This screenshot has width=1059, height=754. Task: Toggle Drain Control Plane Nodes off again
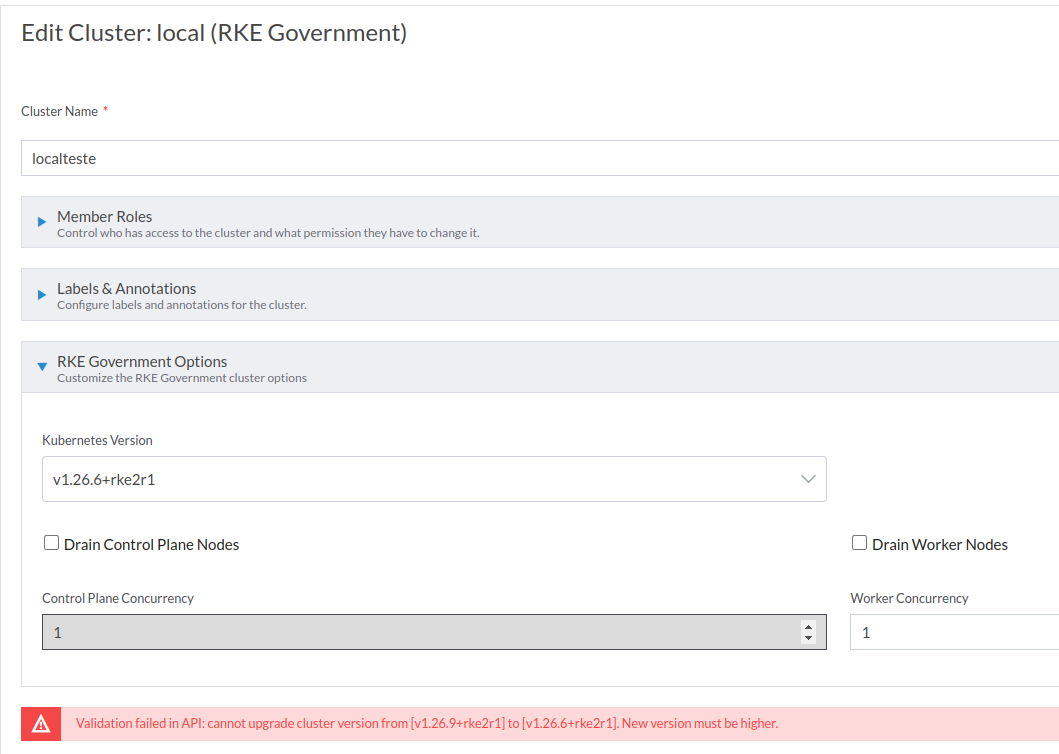[x=51, y=542]
